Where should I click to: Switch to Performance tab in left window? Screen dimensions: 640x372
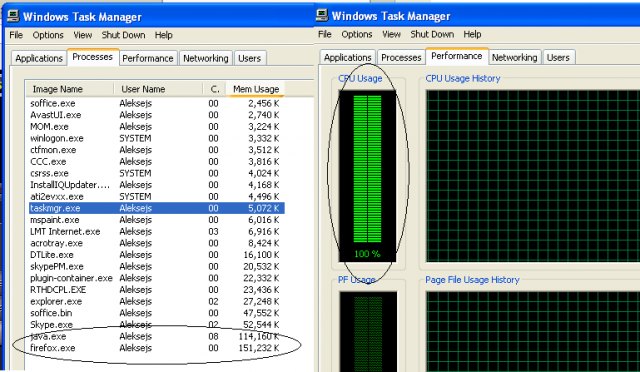[148, 58]
